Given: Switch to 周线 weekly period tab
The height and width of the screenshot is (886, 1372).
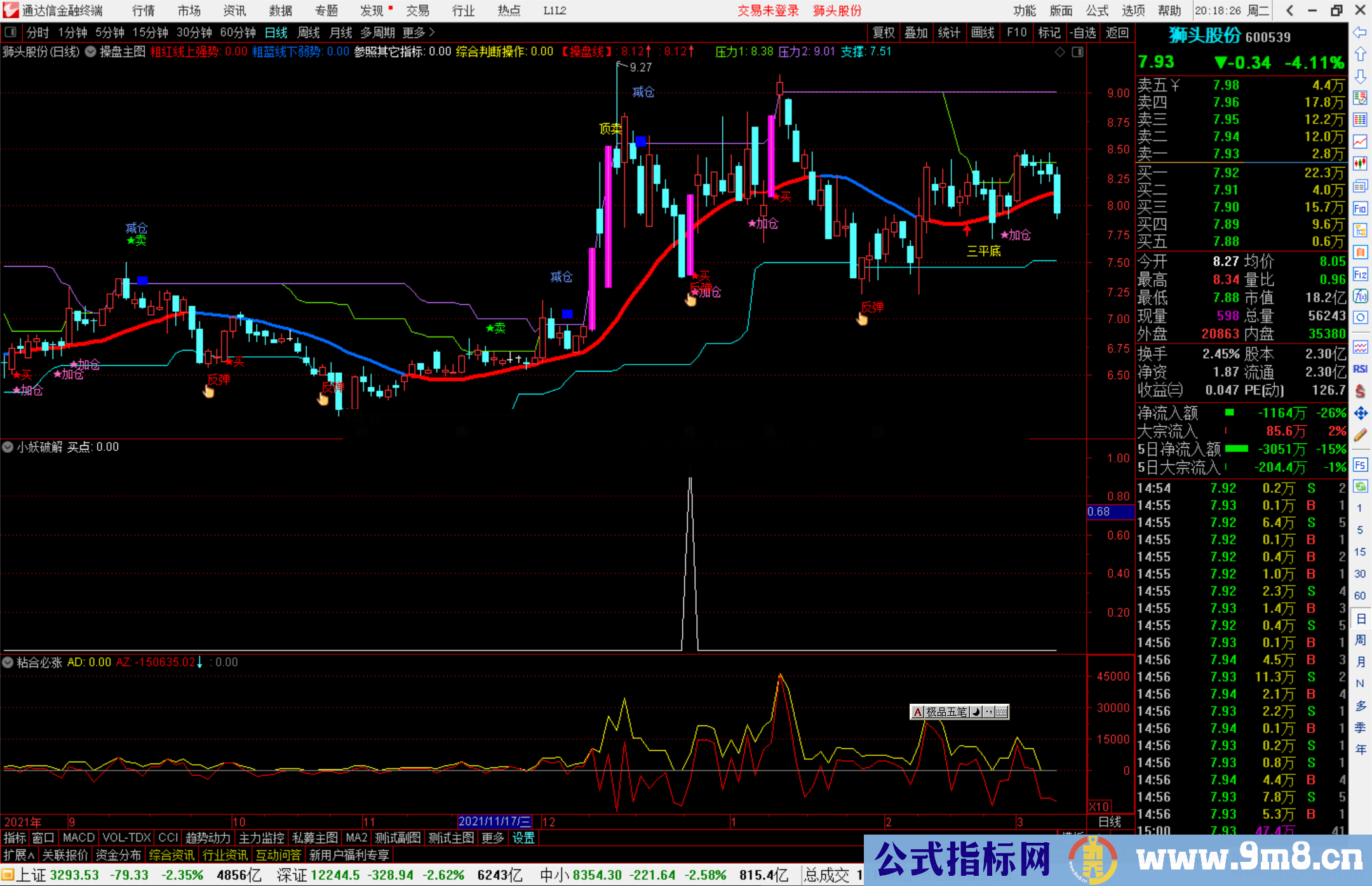Looking at the screenshot, I should tap(309, 32).
